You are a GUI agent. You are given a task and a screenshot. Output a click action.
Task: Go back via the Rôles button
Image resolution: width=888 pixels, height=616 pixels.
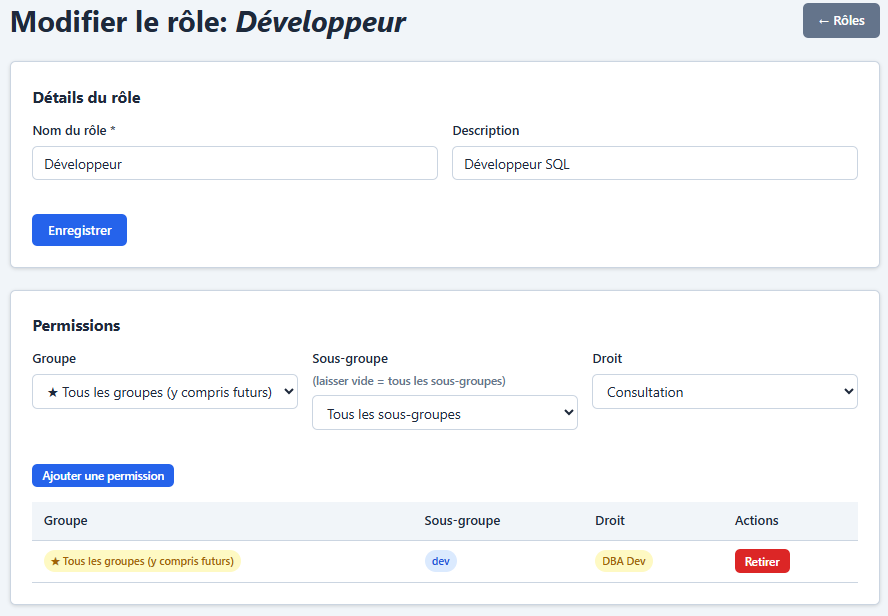pos(841,20)
